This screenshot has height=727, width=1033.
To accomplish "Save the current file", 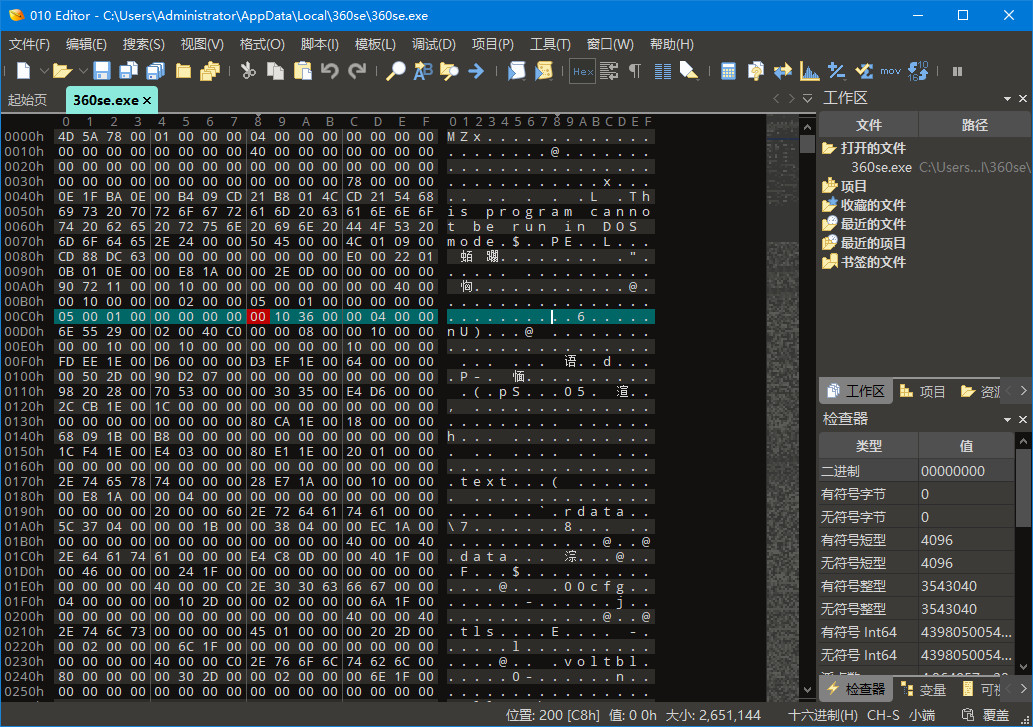I will [x=101, y=71].
